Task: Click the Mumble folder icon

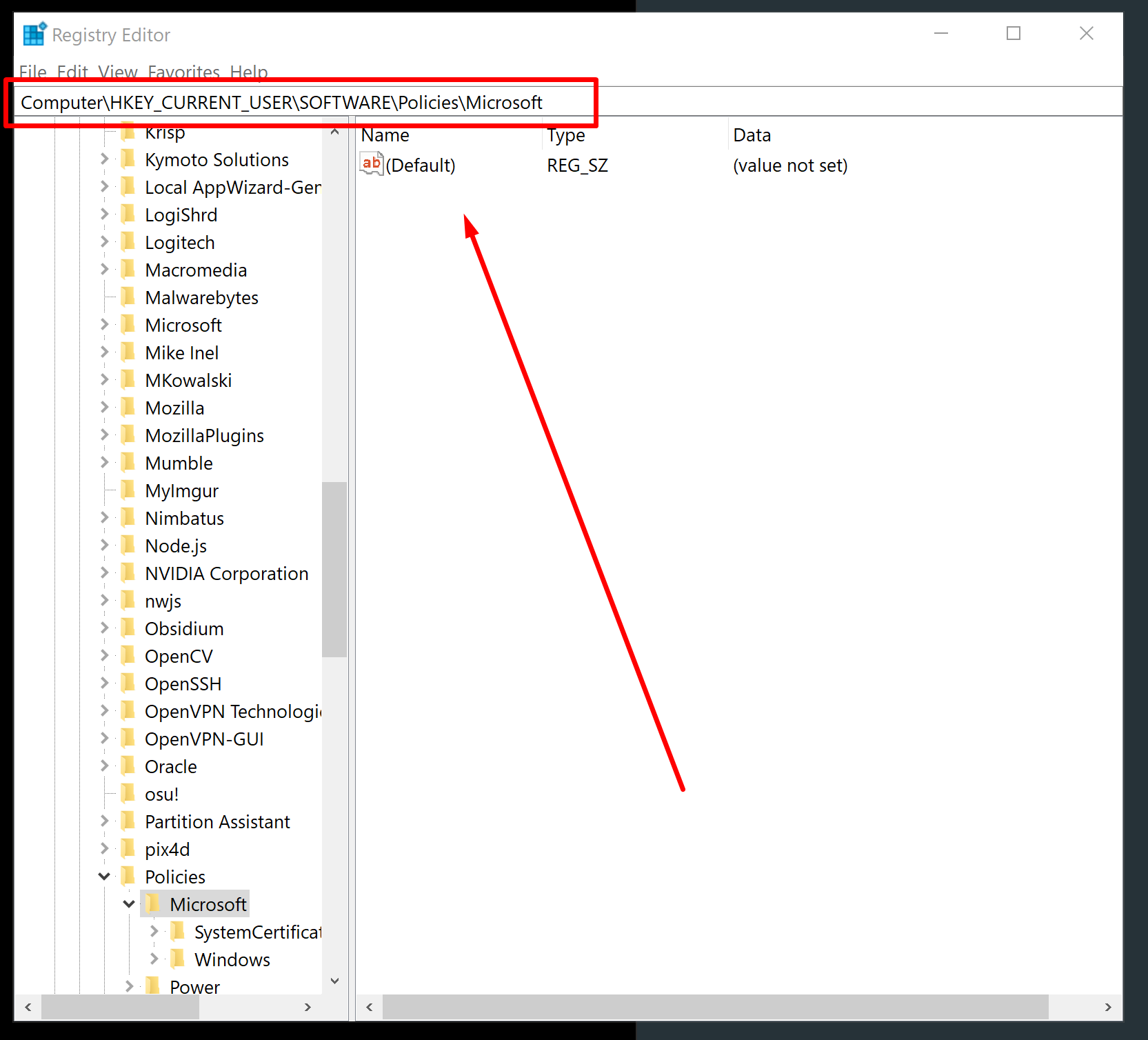Action: tap(128, 463)
